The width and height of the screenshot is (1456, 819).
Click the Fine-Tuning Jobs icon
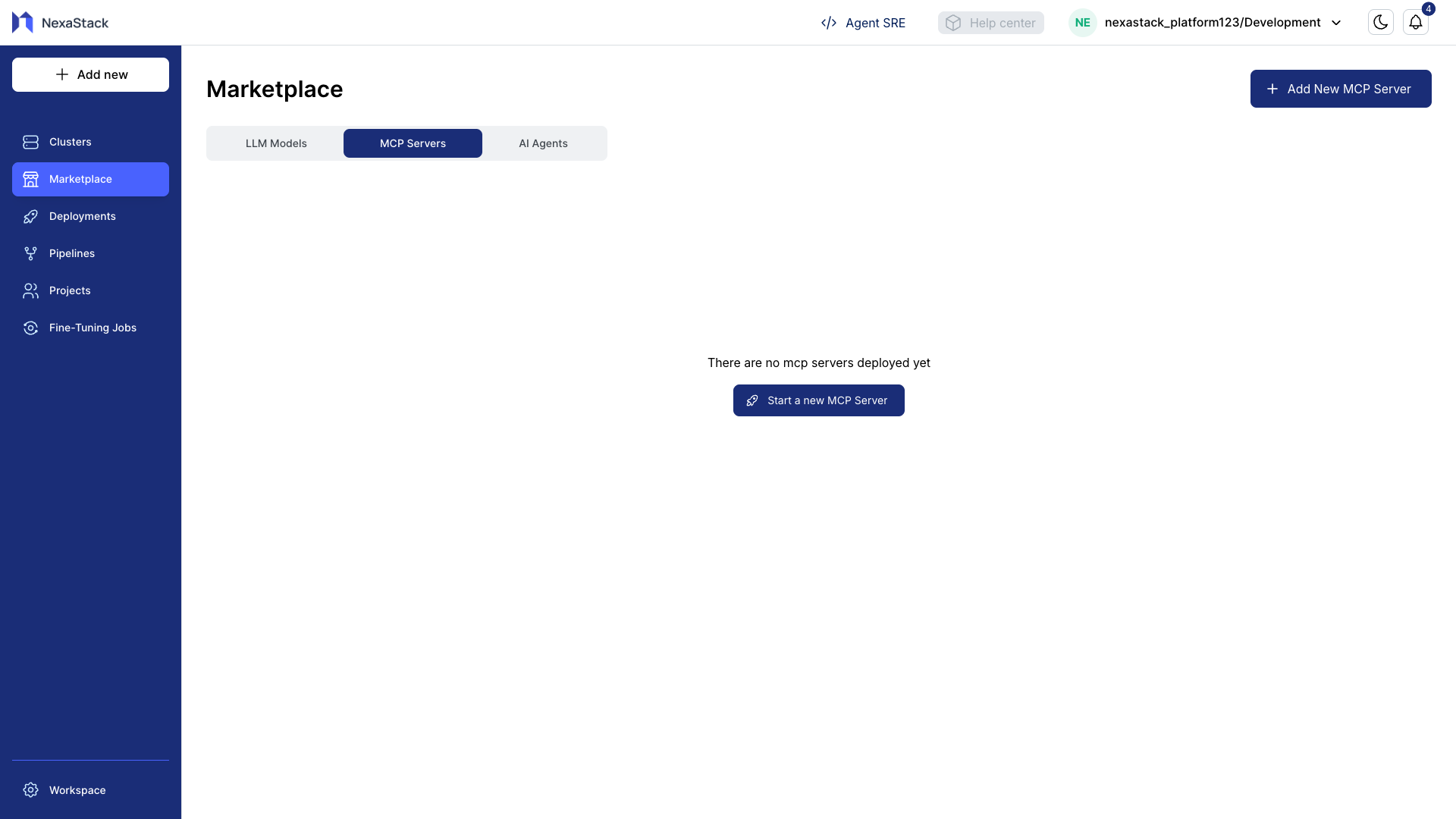tap(30, 328)
